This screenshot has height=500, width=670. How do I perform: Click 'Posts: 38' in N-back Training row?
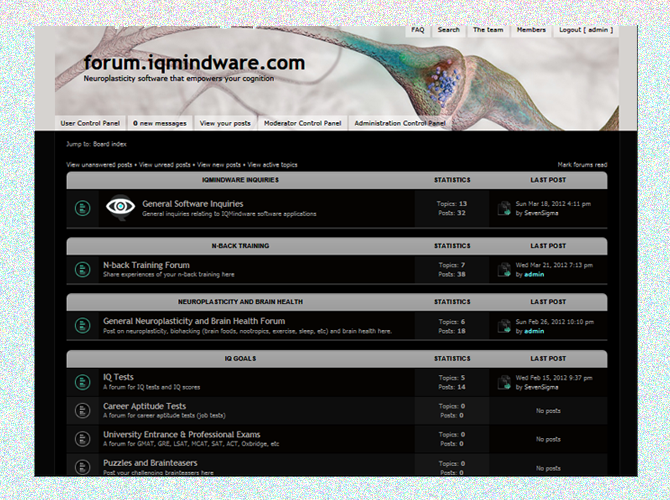(x=452, y=274)
